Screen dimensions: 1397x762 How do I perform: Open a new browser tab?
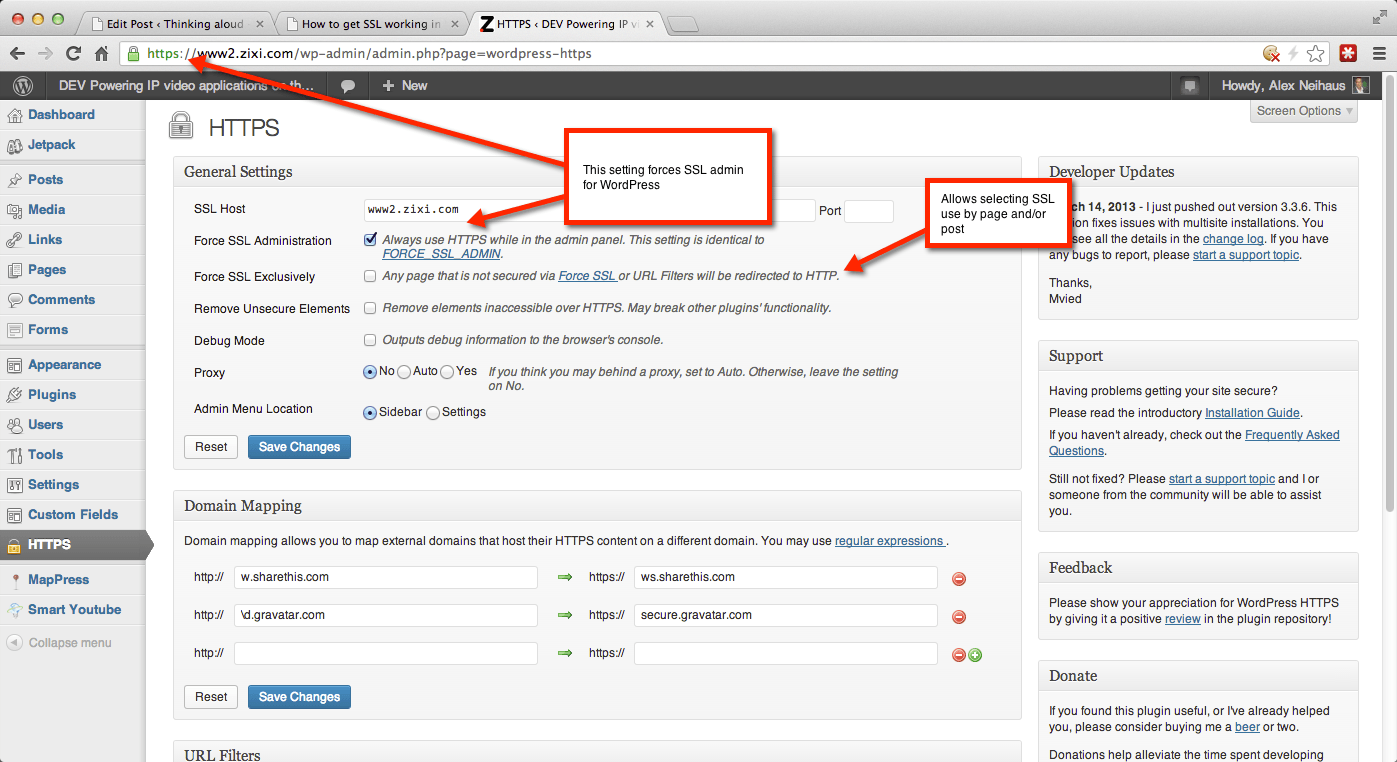pyautogui.click(x=682, y=24)
